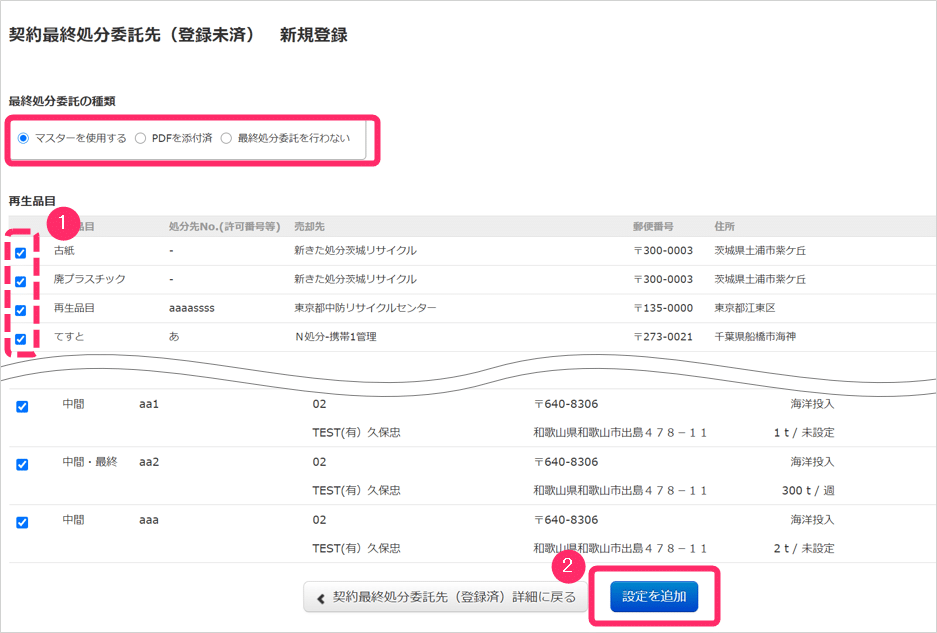Viewport: 937px width, 633px height.
Task: Click the Ｎ処分-携帯1管理 cell
Action: (335, 337)
